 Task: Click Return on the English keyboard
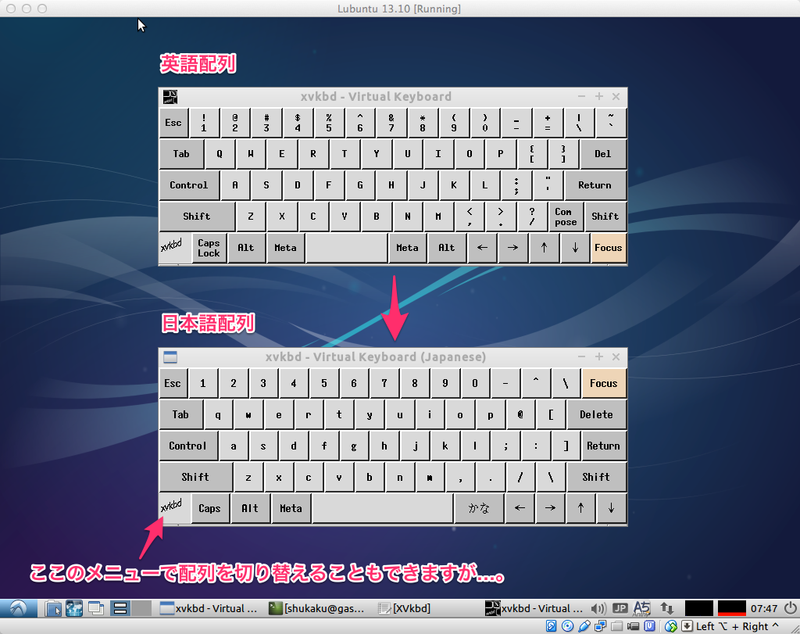point(595,185)
